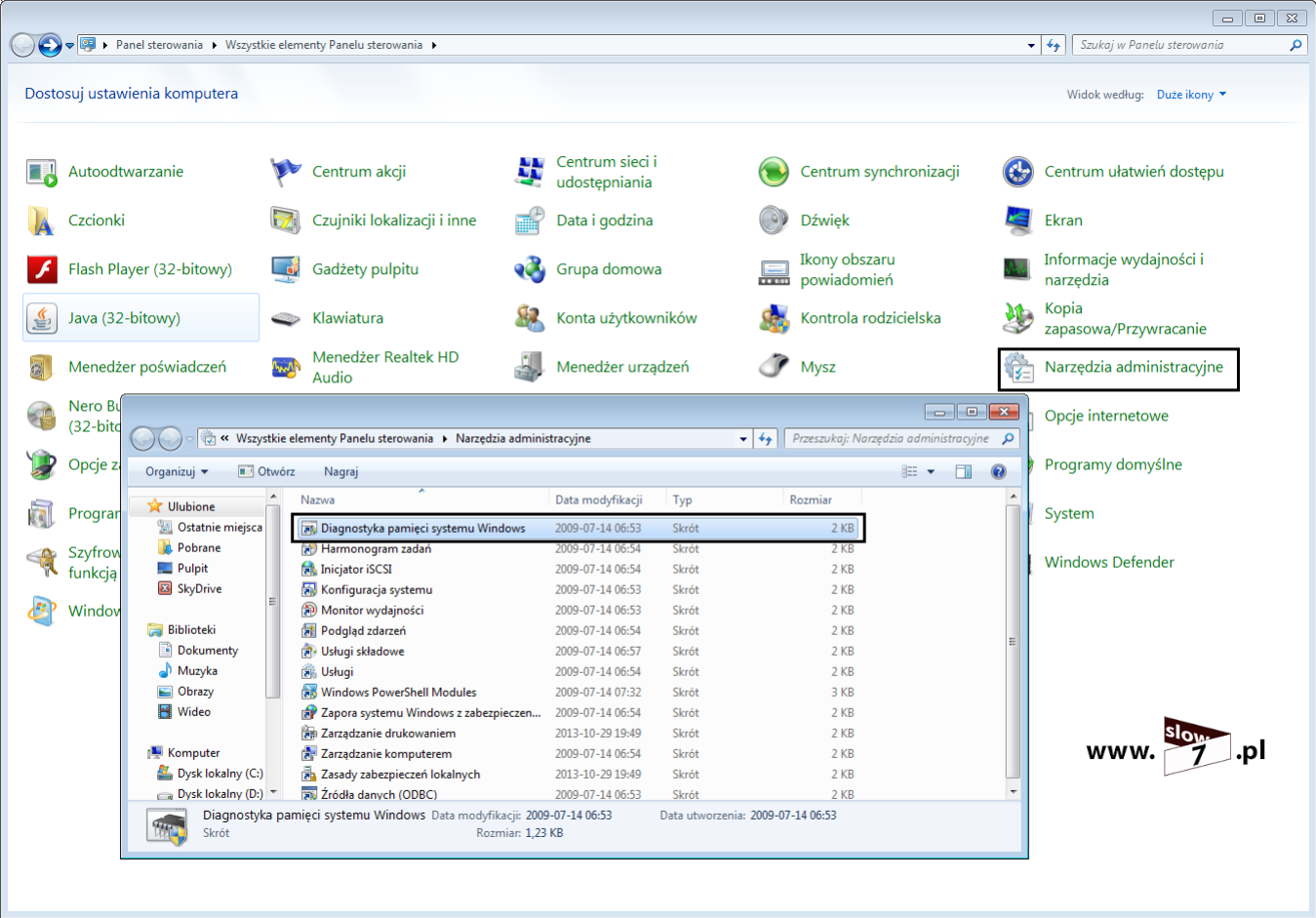Go forward in the Control Panel window
This screenshot has height=918, width=1316.
pos(51,45)
